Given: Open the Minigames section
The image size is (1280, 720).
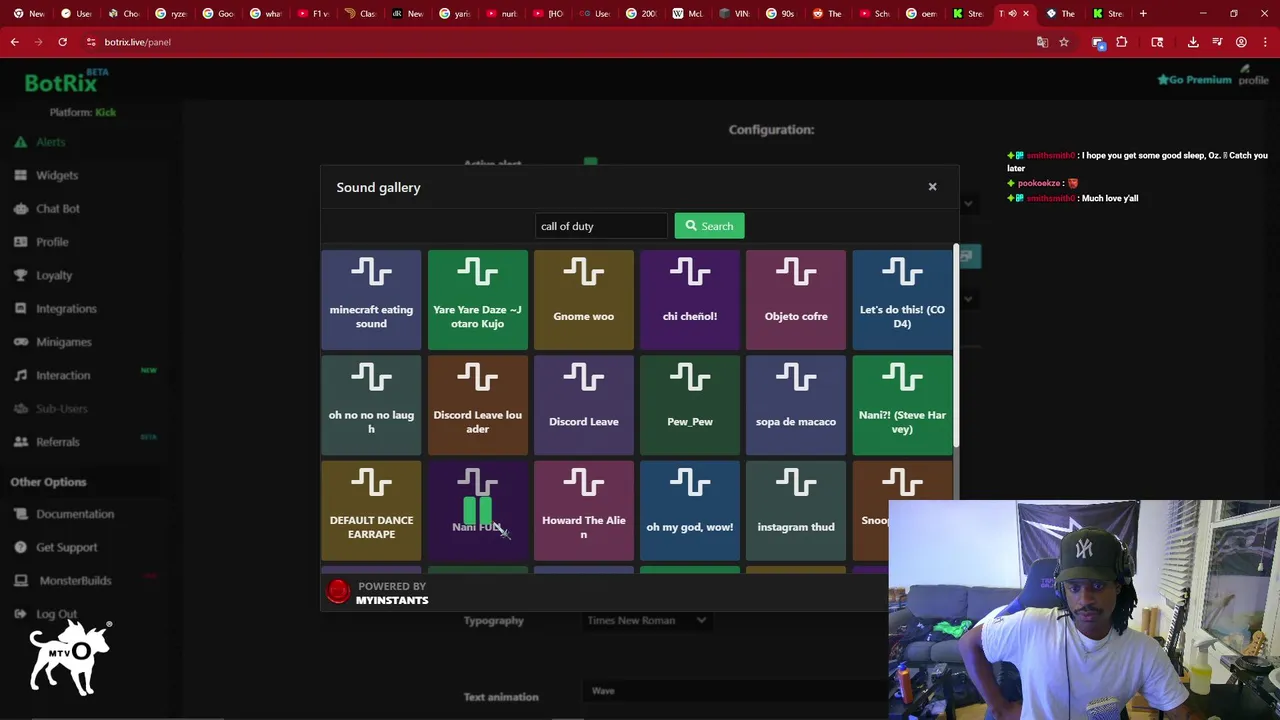Looking at the screenshot, I should pos(63,342).
